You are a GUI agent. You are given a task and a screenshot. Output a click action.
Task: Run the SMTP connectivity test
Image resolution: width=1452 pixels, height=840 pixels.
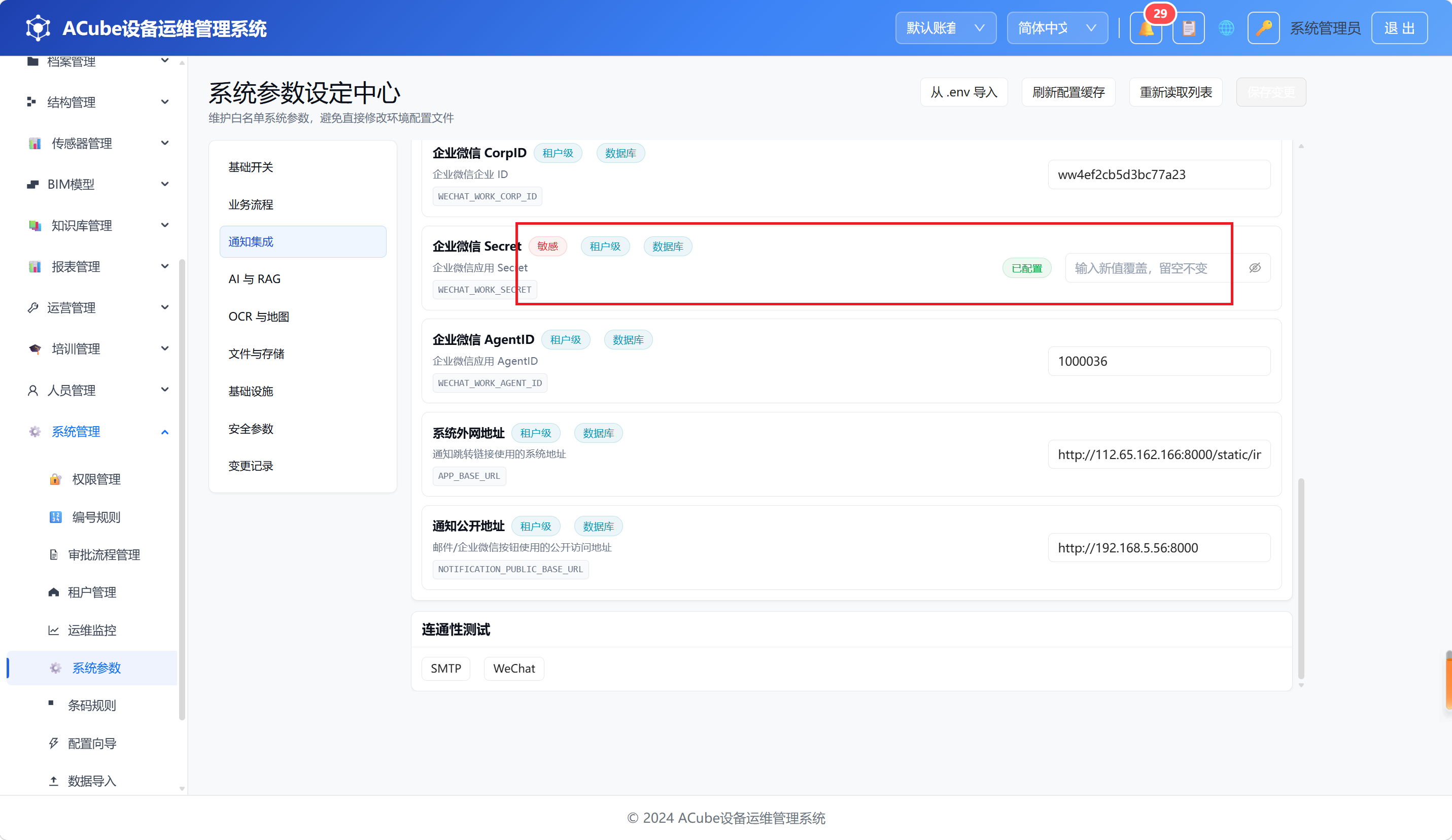[446, 669]
